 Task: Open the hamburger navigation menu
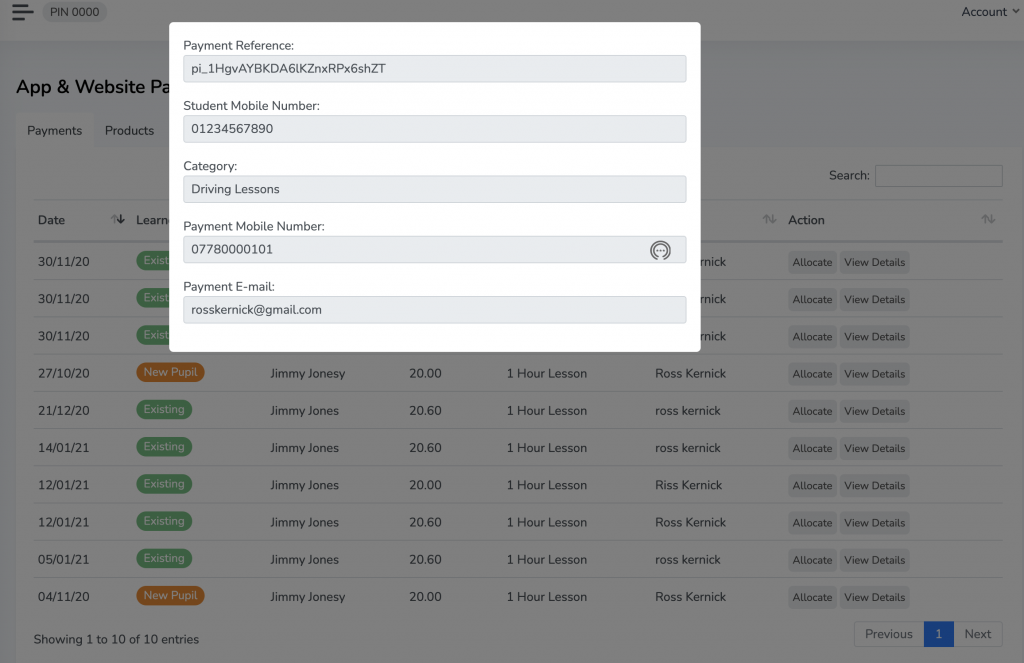(x=22, y=13)
